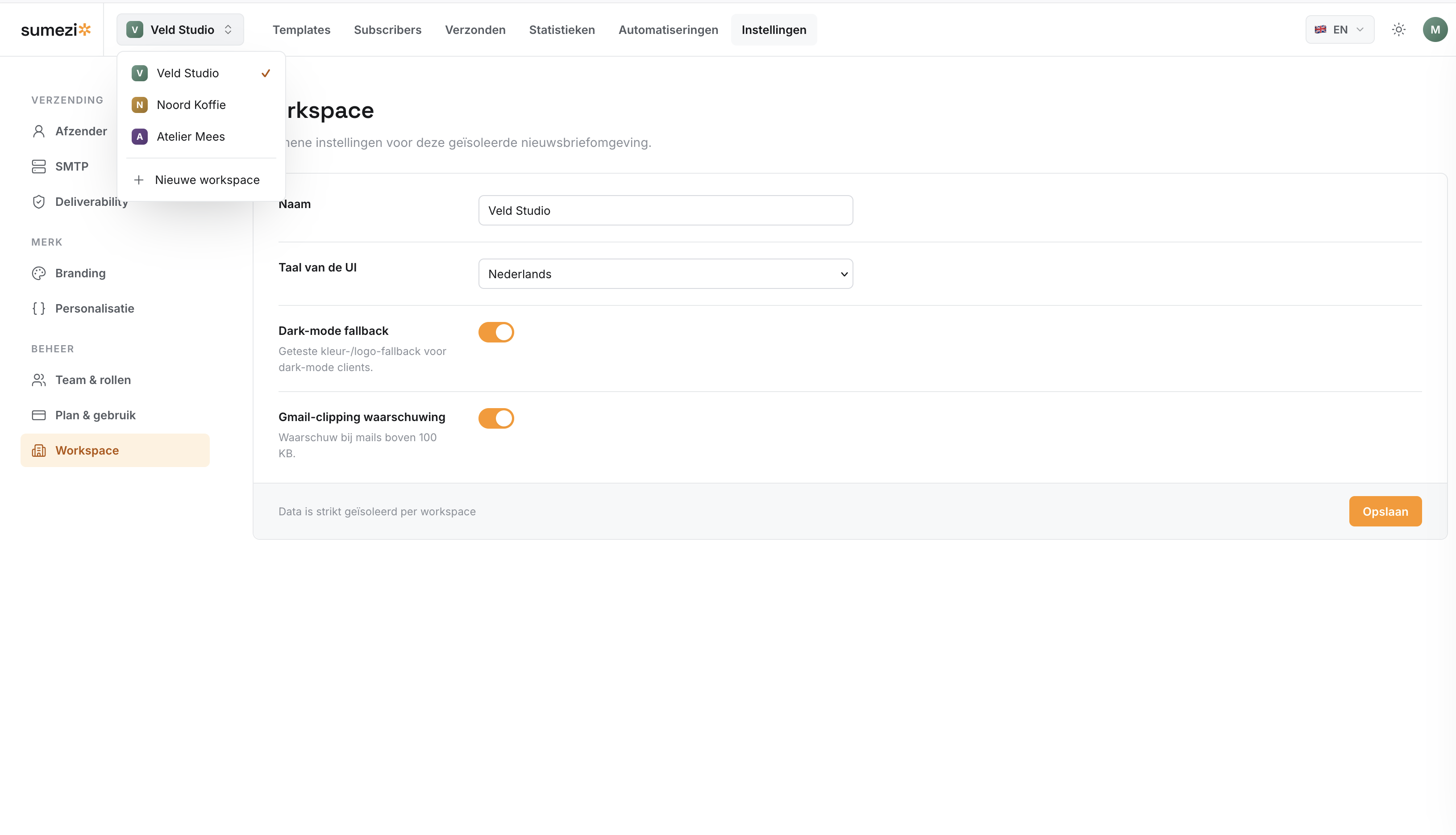Image resolution: width=1456 pixels, height=835 pixels.
Task: Click the Team & rollen users icon
Action: (38, 380)
